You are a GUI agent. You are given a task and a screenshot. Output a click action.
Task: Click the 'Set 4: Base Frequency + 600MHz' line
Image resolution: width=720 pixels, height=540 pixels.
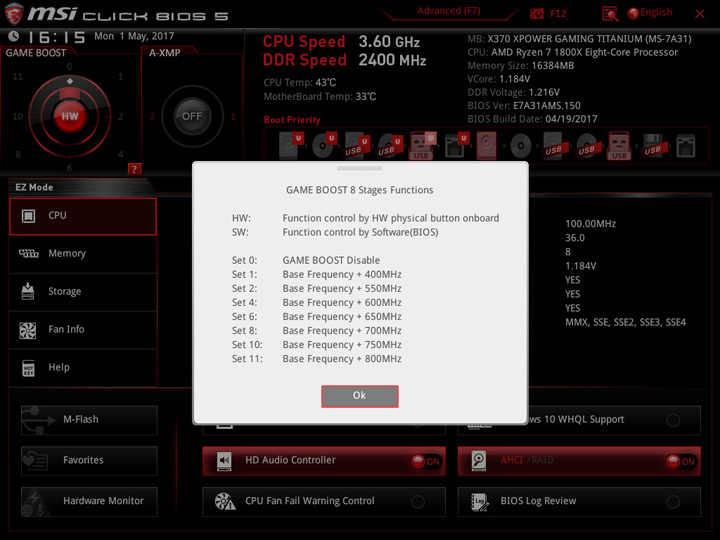pos(316,303)
